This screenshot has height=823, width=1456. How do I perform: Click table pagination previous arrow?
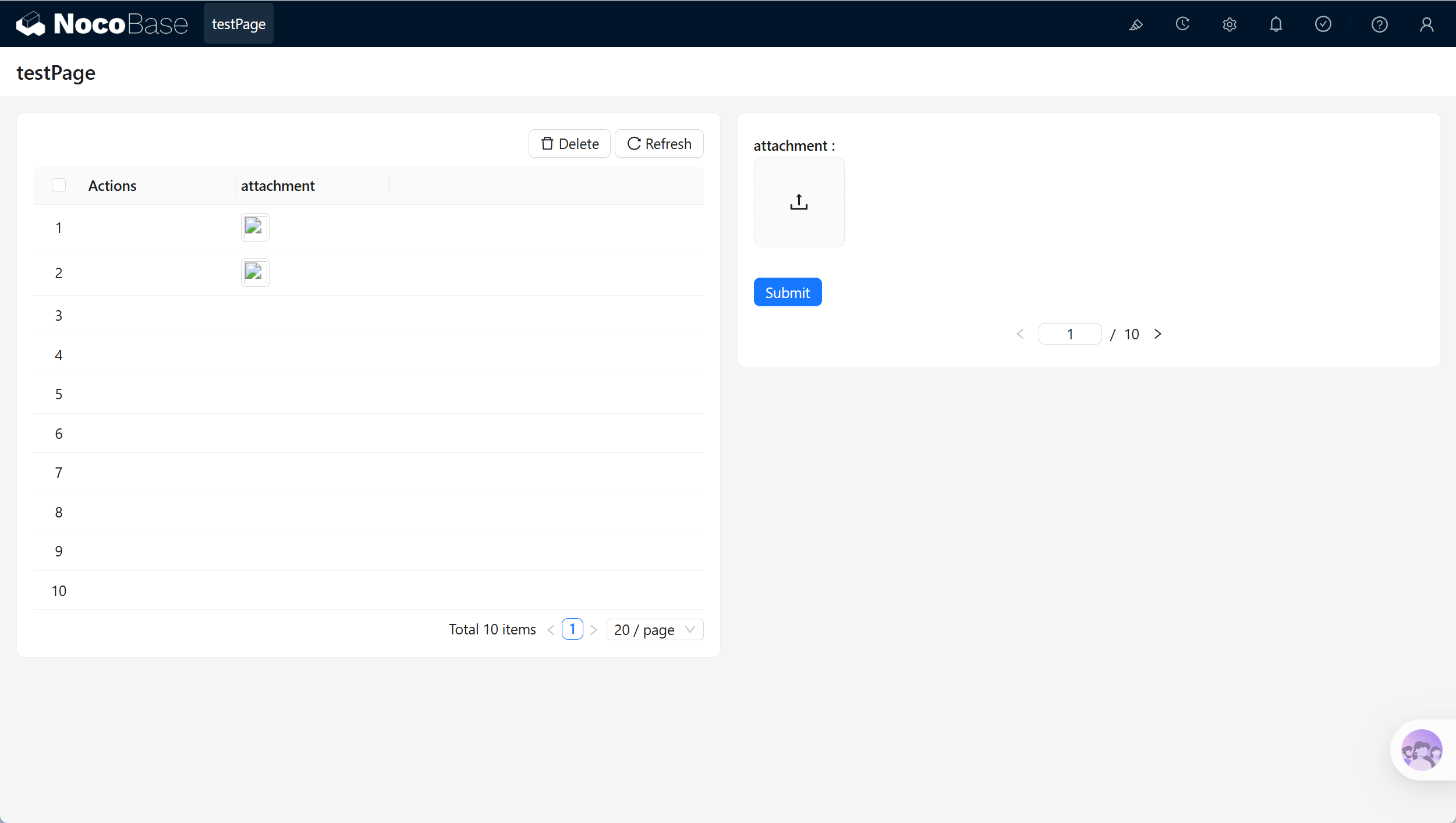click(x=551, y=630)
